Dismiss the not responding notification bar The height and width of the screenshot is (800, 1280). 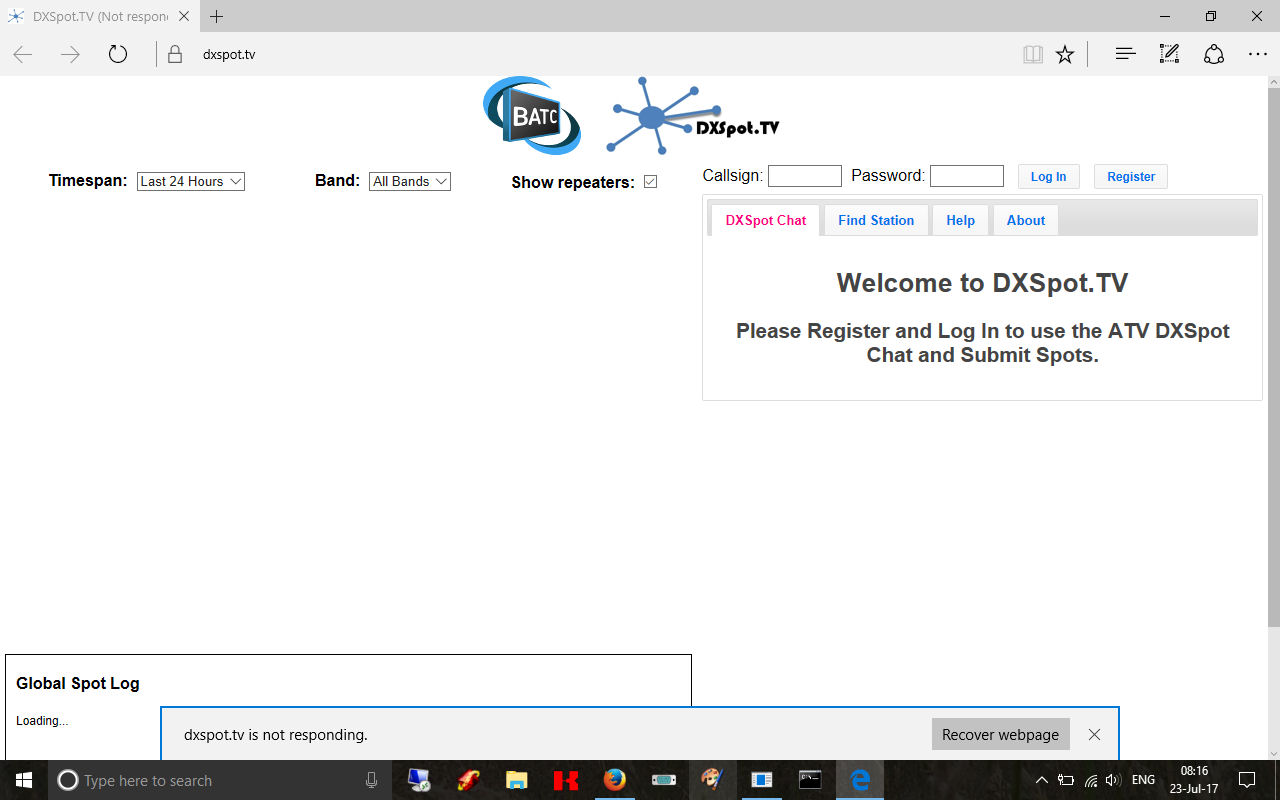pyautogui.click(x=1094, y=734)
